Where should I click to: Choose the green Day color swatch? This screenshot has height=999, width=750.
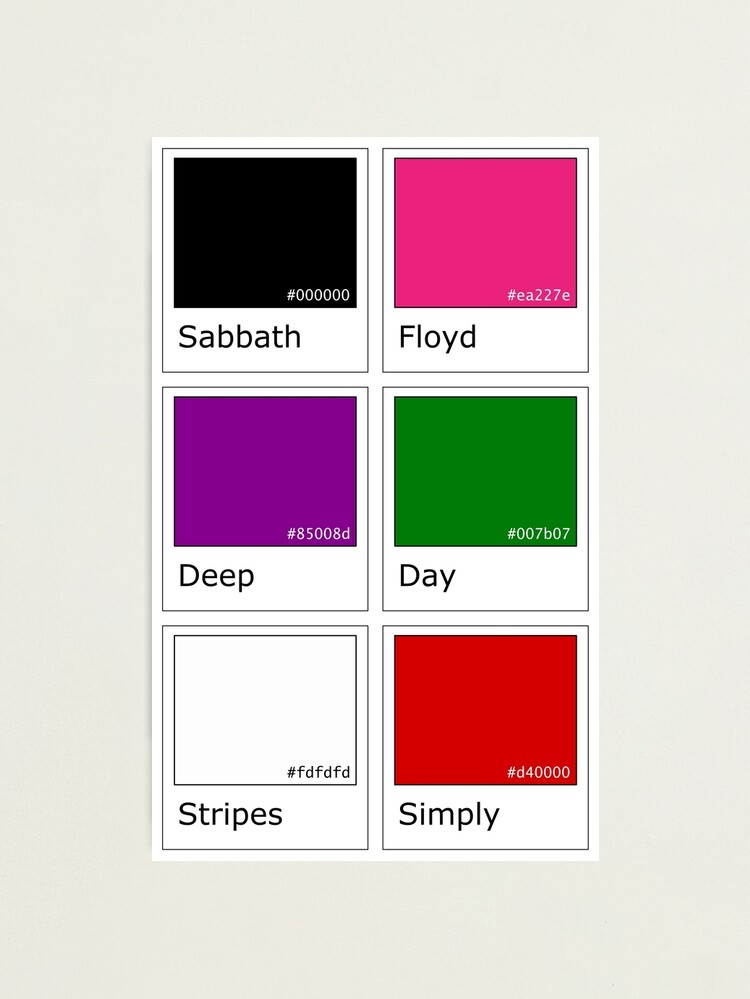[x=485, y=465]
